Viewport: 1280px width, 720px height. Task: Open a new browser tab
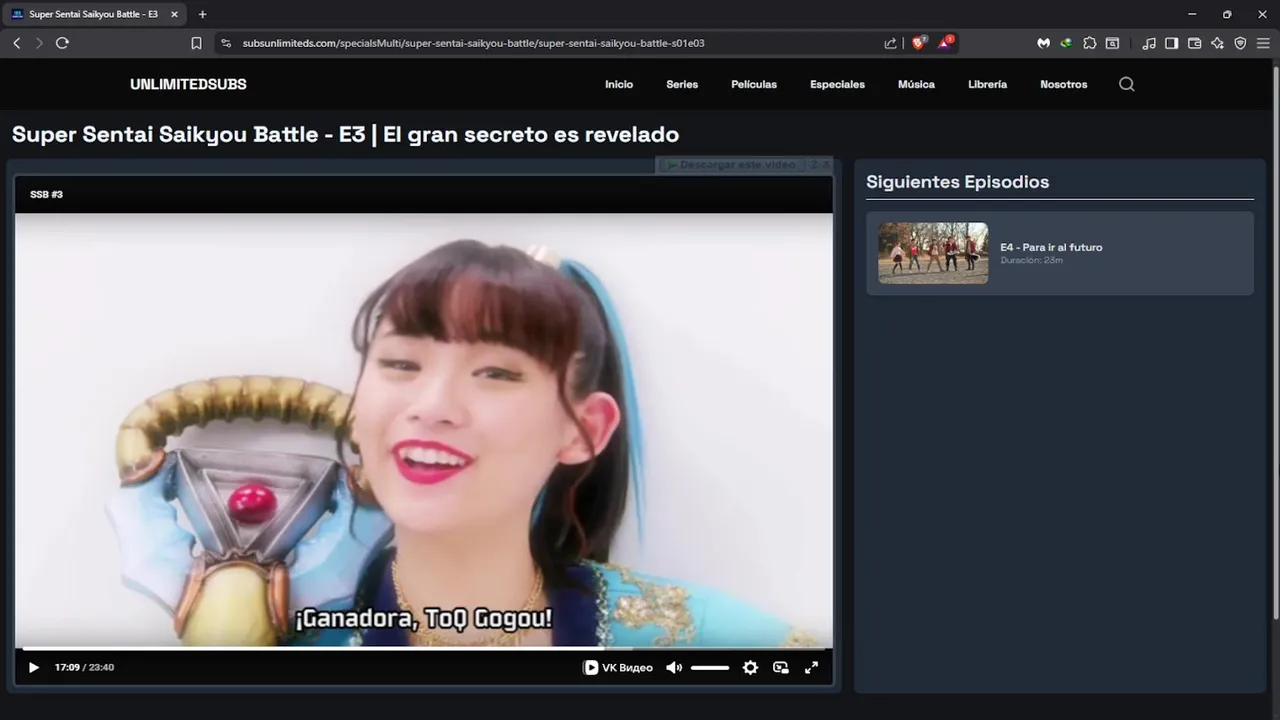click(x=203, y=14)
